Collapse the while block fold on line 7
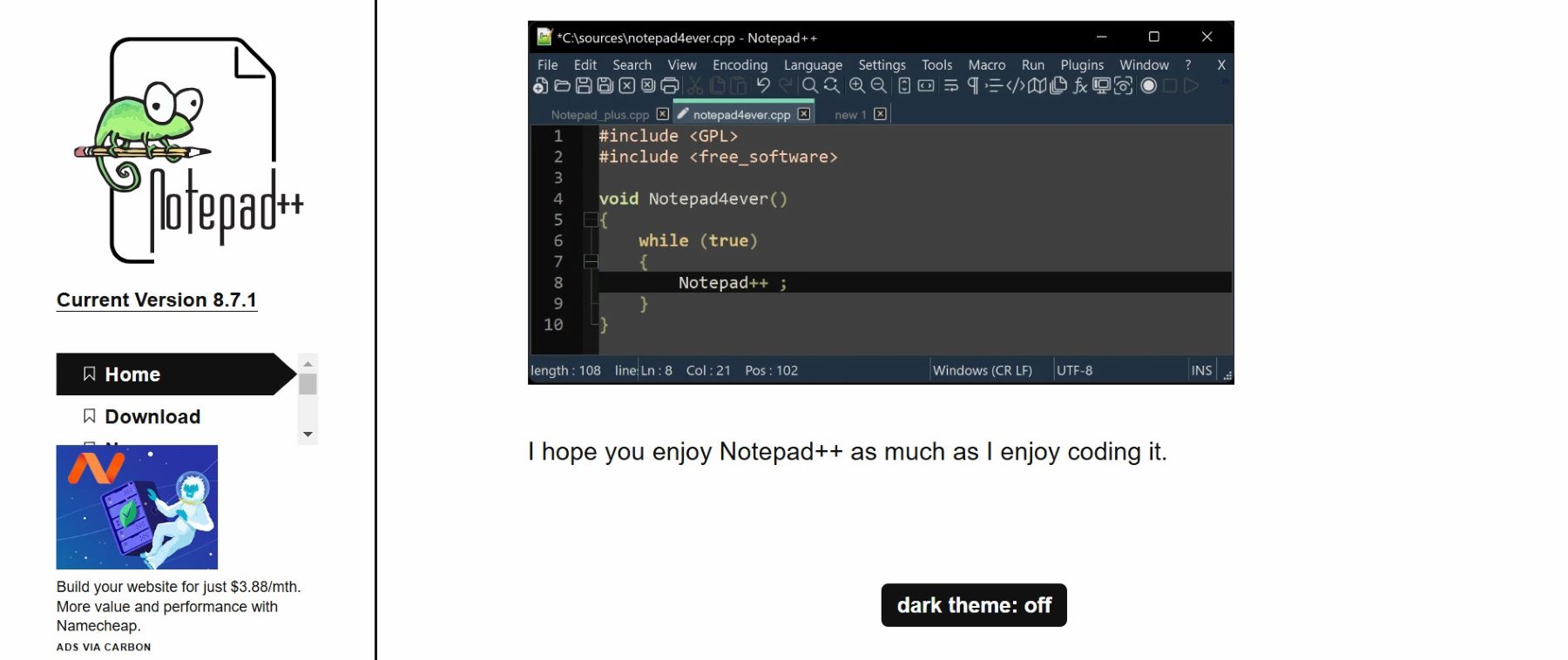The image size is (1568, 660). coord(591,261)
